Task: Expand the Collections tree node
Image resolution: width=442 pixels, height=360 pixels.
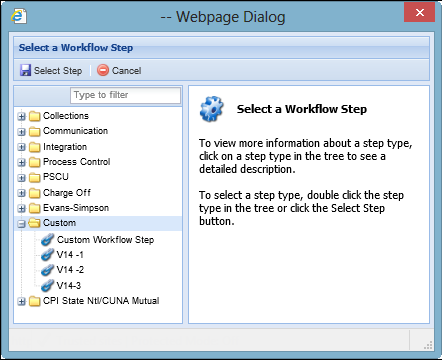Action: (22, 116)
